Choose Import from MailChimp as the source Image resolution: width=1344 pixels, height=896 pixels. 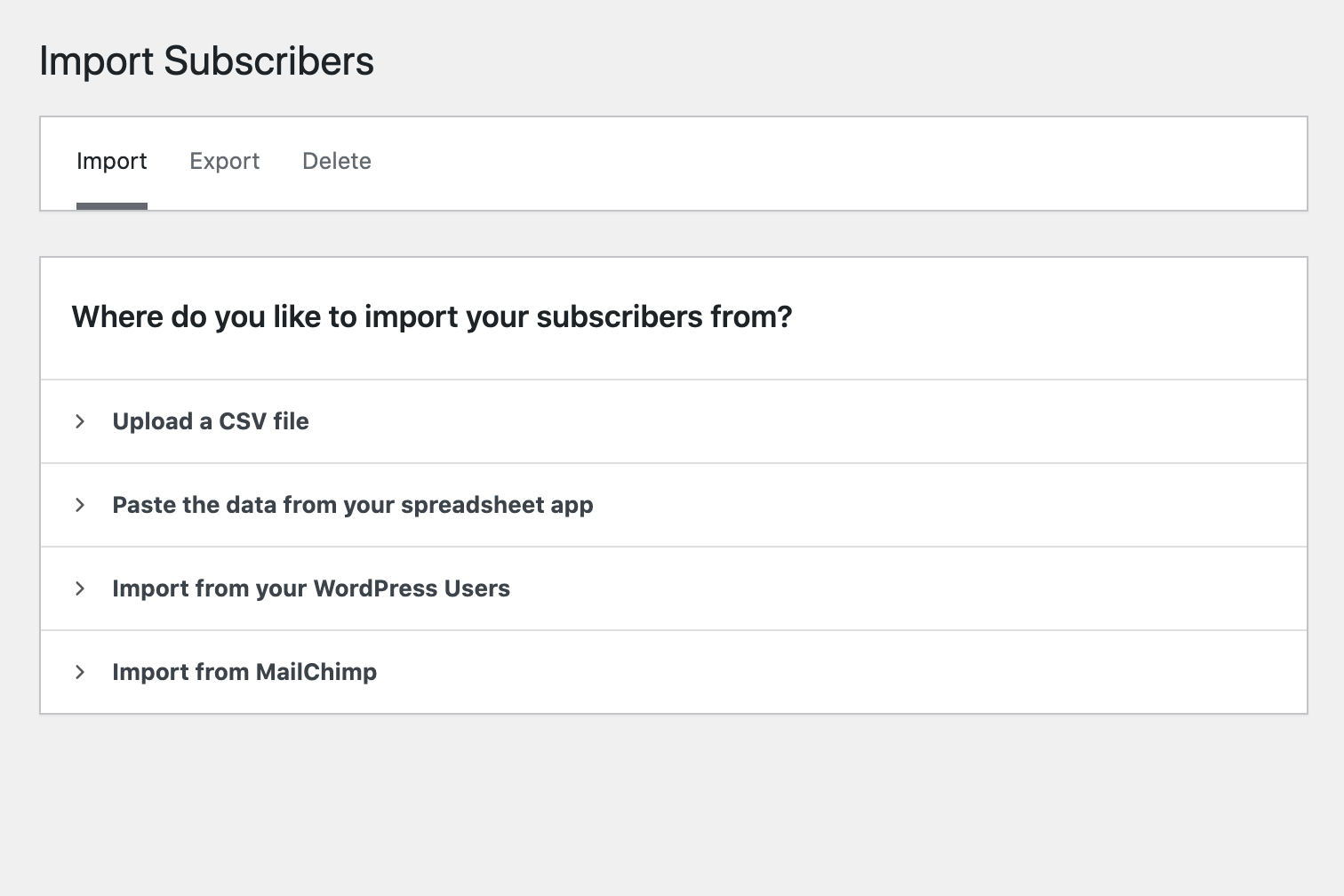244,672
